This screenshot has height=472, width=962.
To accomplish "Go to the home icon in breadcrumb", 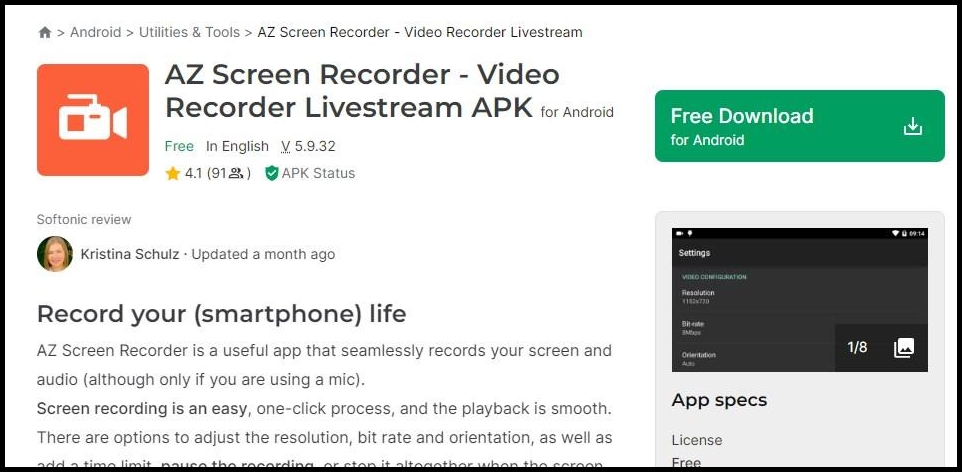I will (x=45, y=33).
